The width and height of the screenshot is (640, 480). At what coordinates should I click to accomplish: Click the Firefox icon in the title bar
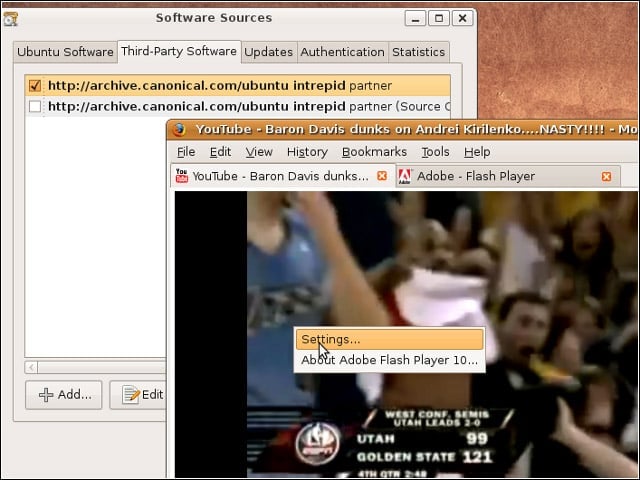tap(180, 130)
